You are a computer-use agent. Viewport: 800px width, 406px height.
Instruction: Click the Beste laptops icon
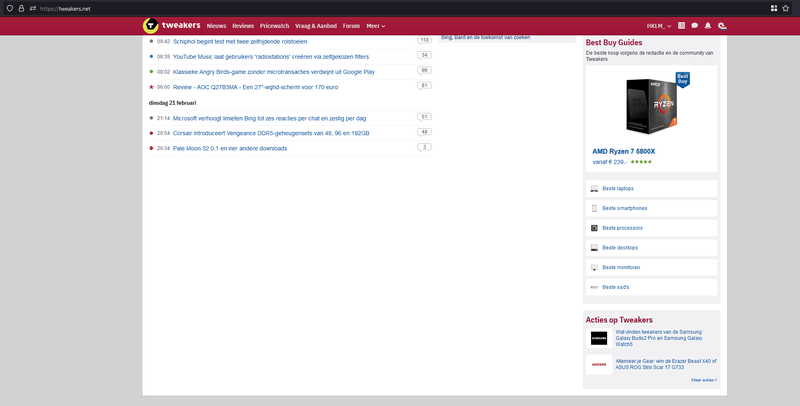click(594, 189)
